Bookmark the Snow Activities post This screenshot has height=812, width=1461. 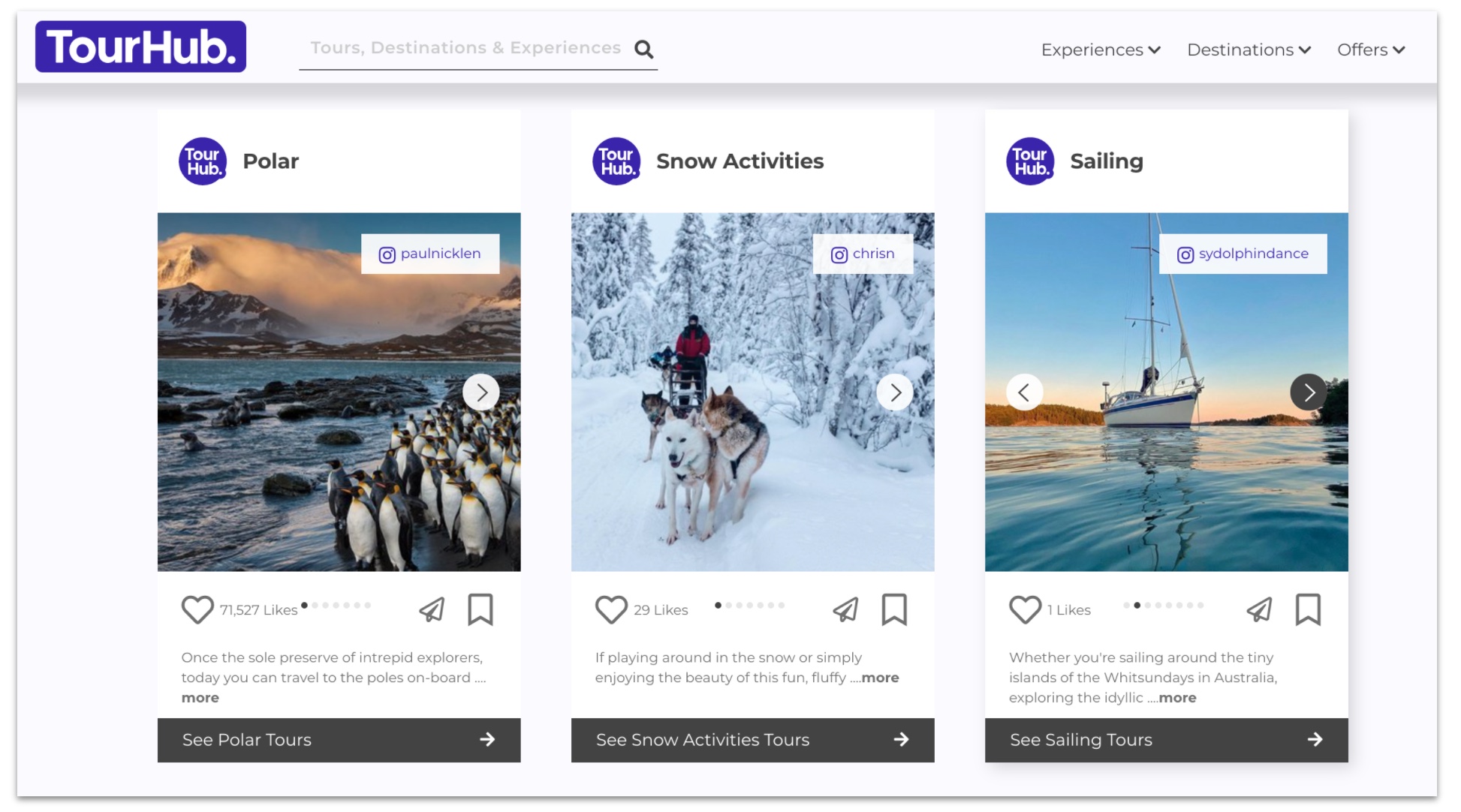pyautogui.click(x=894, y=609)
